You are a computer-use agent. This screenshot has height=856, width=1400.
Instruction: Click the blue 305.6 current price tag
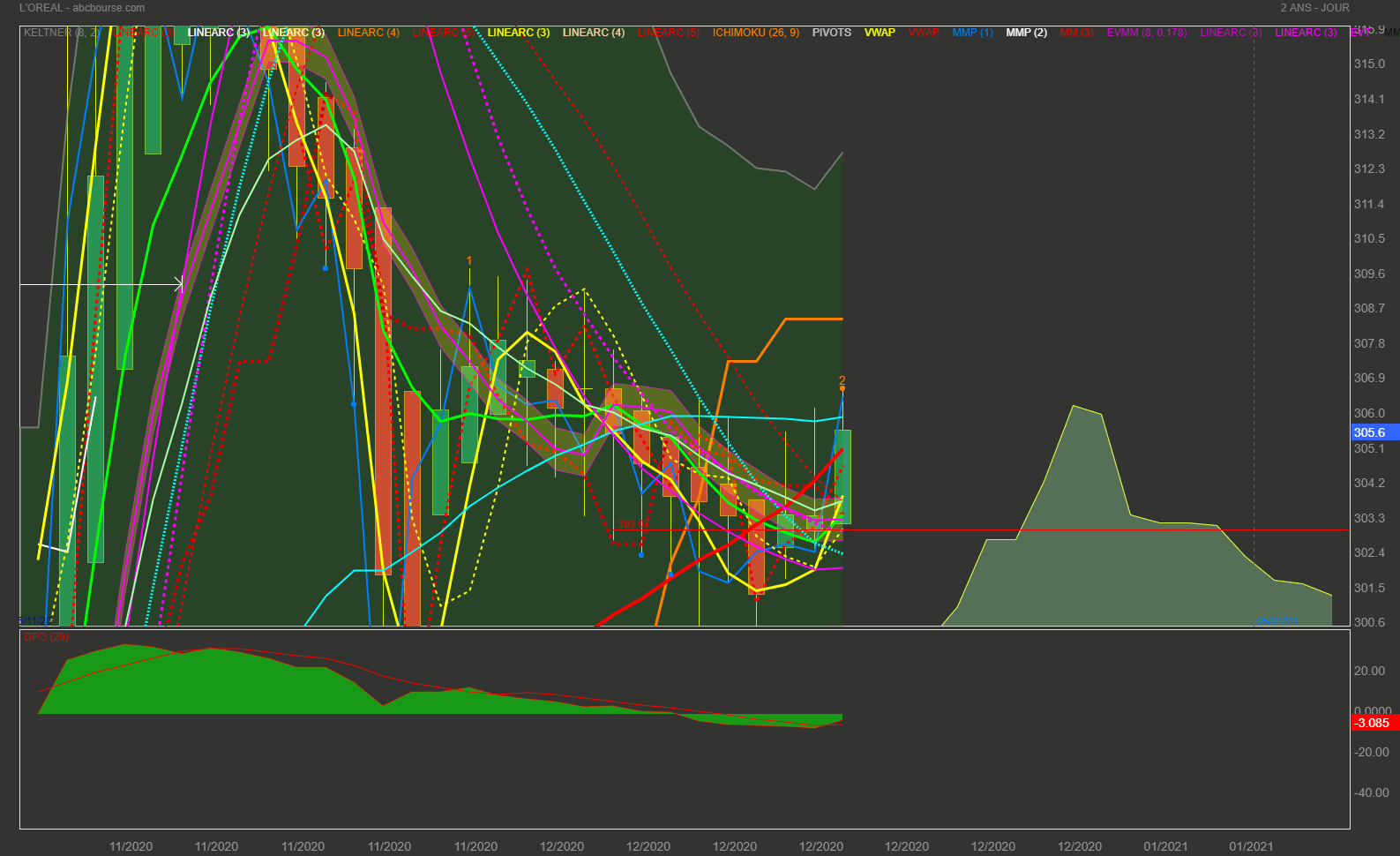click(x=1370, y=432)
